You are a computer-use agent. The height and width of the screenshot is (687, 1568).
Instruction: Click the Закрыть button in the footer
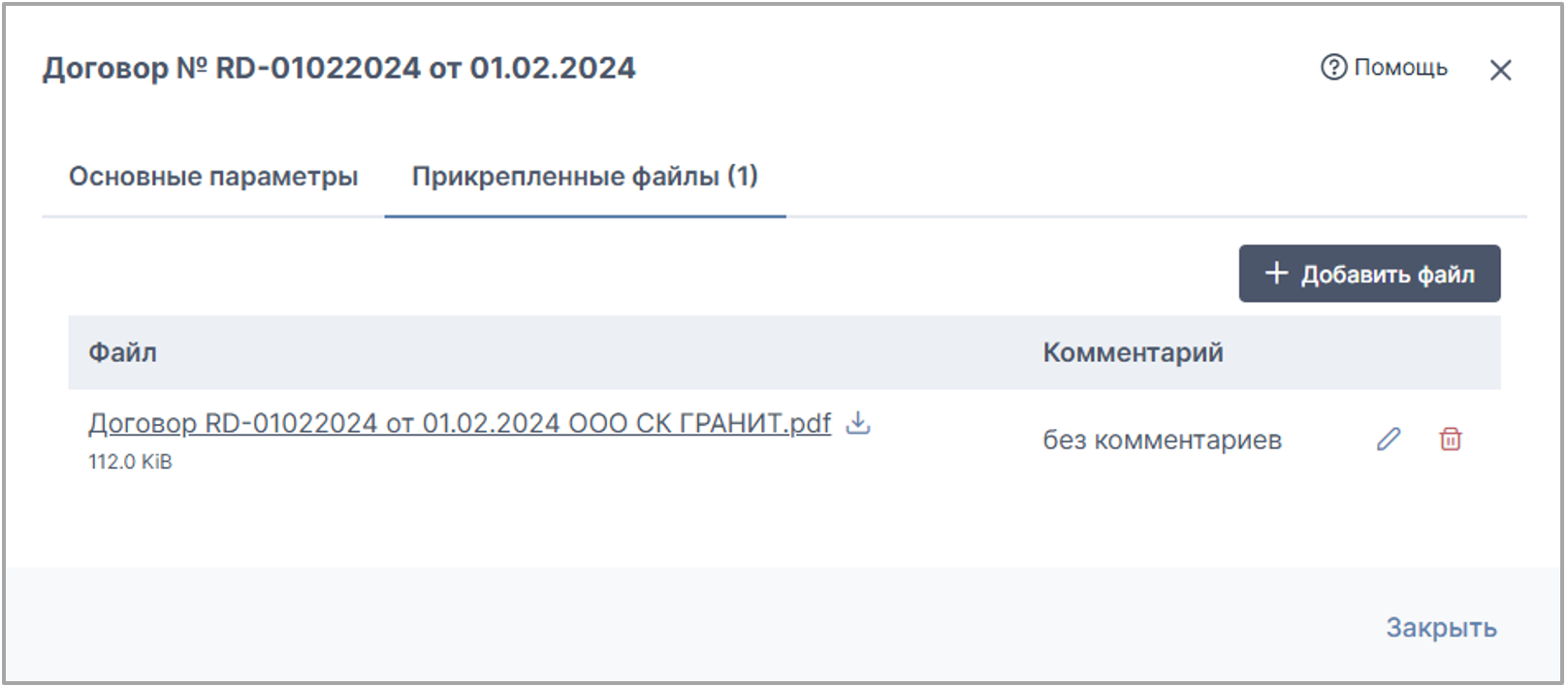coord(1441,628)
